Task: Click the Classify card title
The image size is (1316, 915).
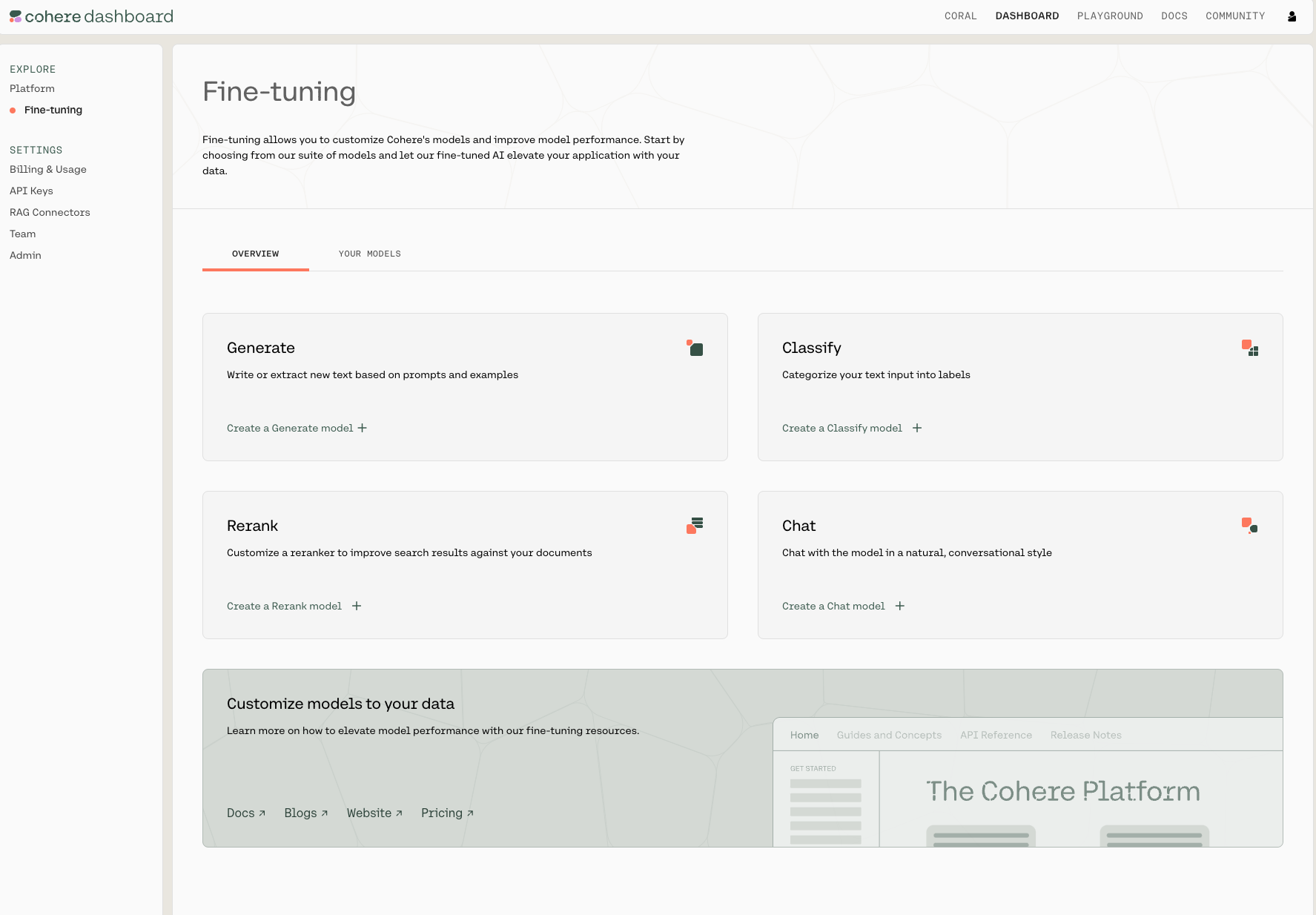Action: coord(812,348)
